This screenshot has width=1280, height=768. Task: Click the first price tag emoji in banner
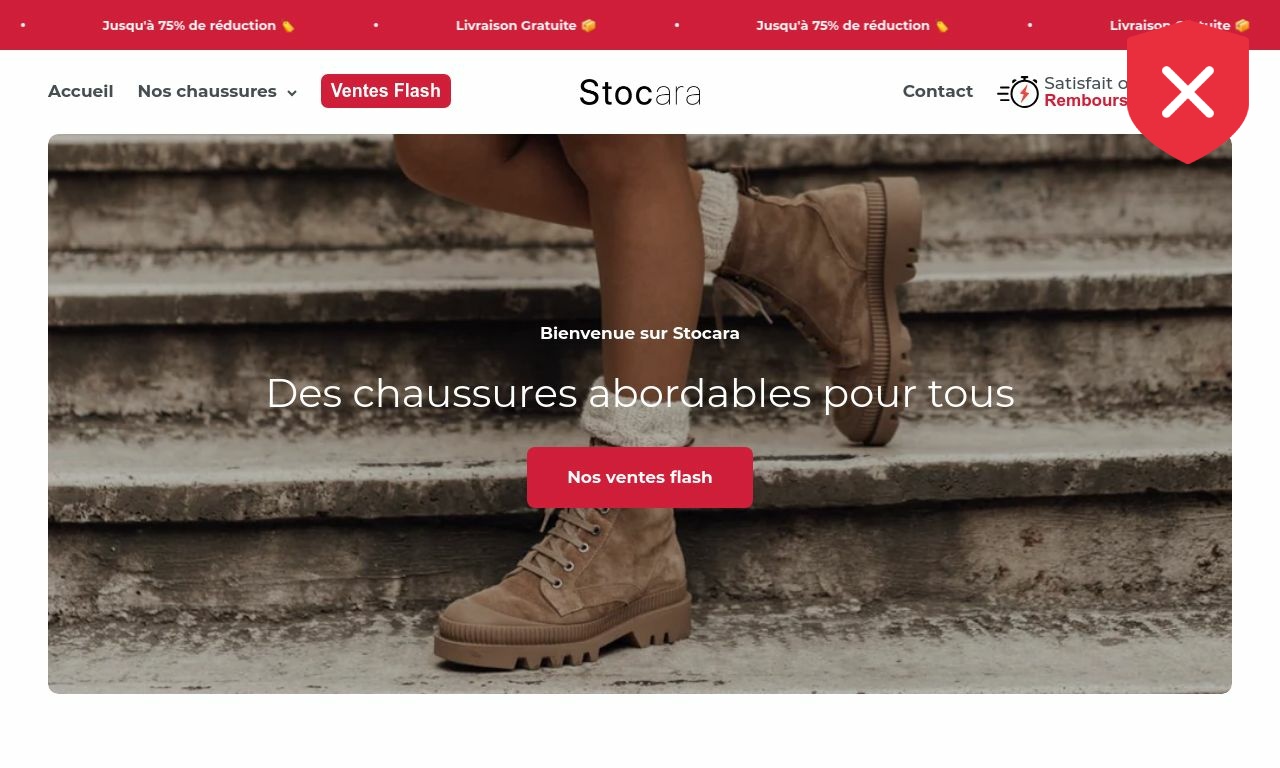pyautogui.click(x=288, y=26)
